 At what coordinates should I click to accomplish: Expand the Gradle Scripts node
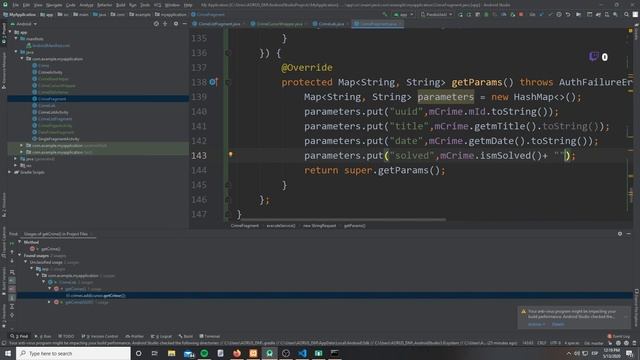(10, 172)
